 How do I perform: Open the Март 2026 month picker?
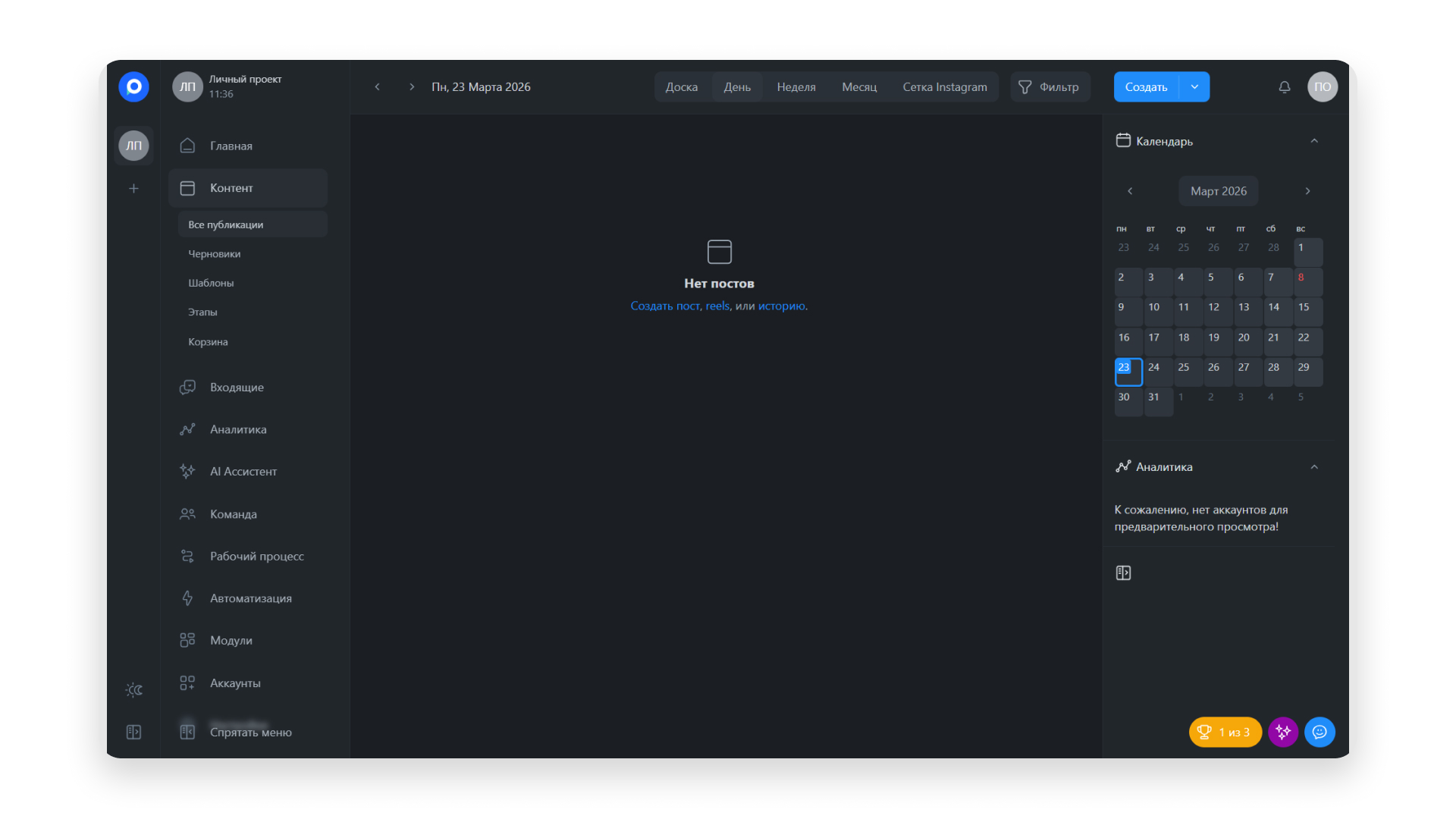click(1218, 191)
